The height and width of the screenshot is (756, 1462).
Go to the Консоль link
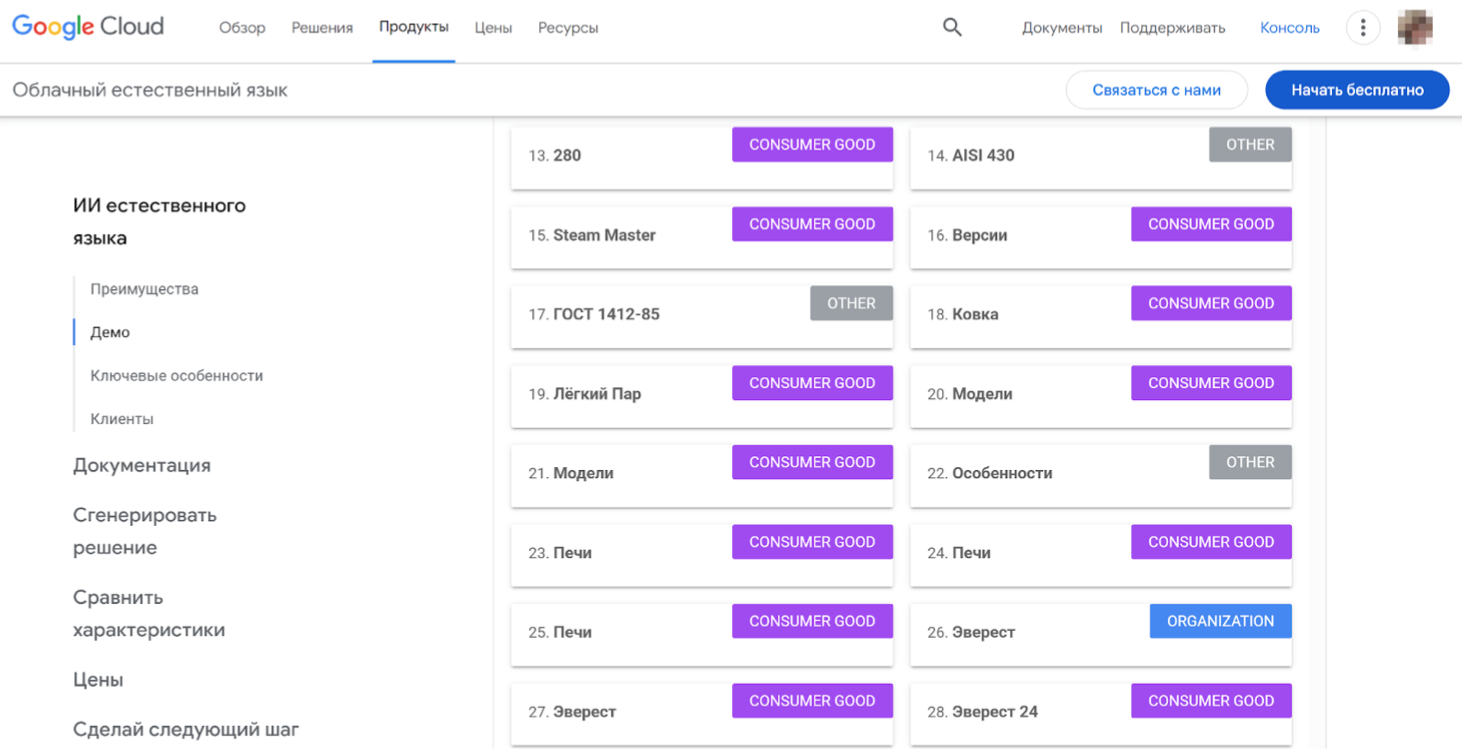pos(1289,28)
